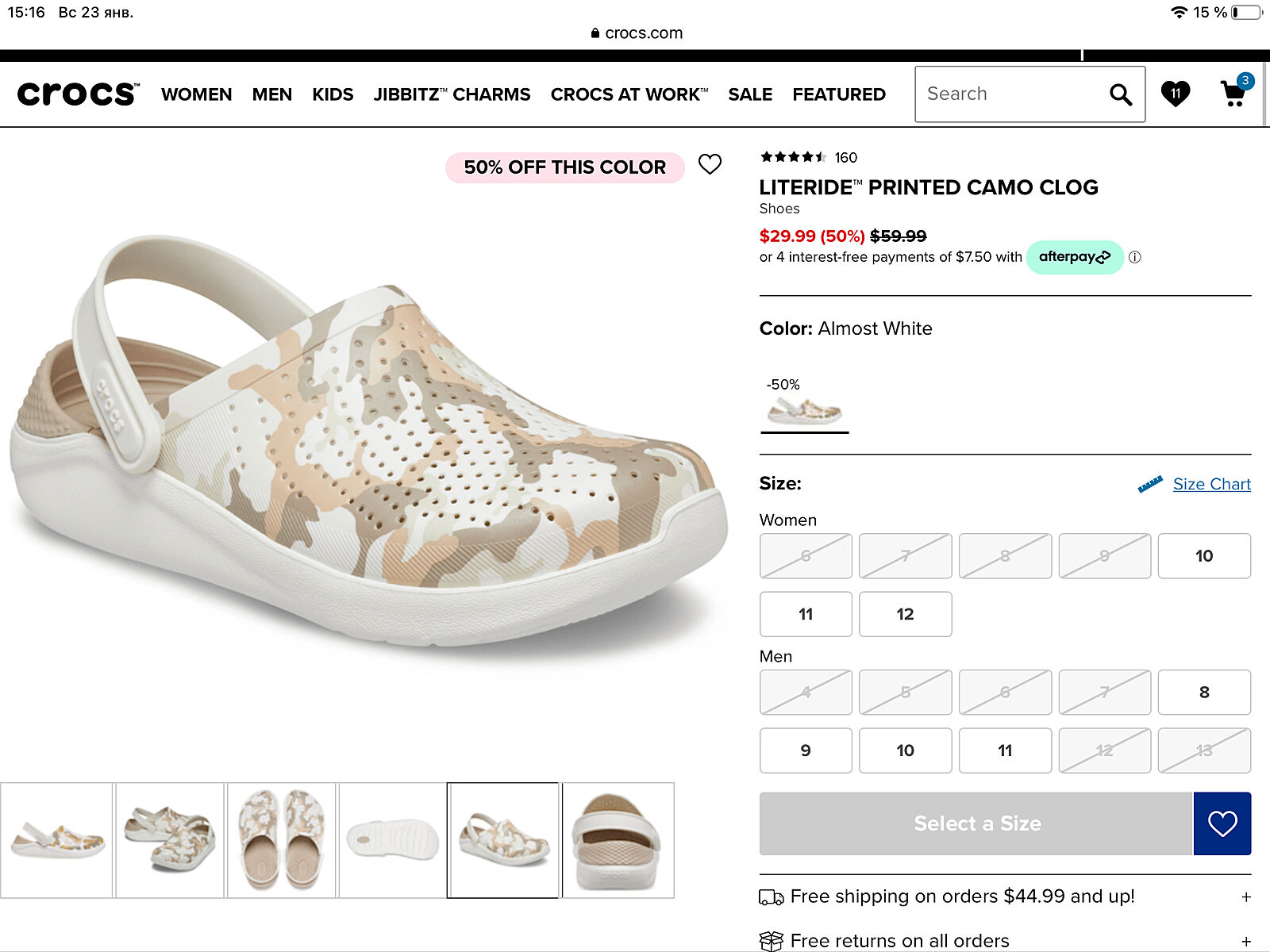
Task: Add to wishlist with blue heart button
Action: click(x=1222, y=823)
